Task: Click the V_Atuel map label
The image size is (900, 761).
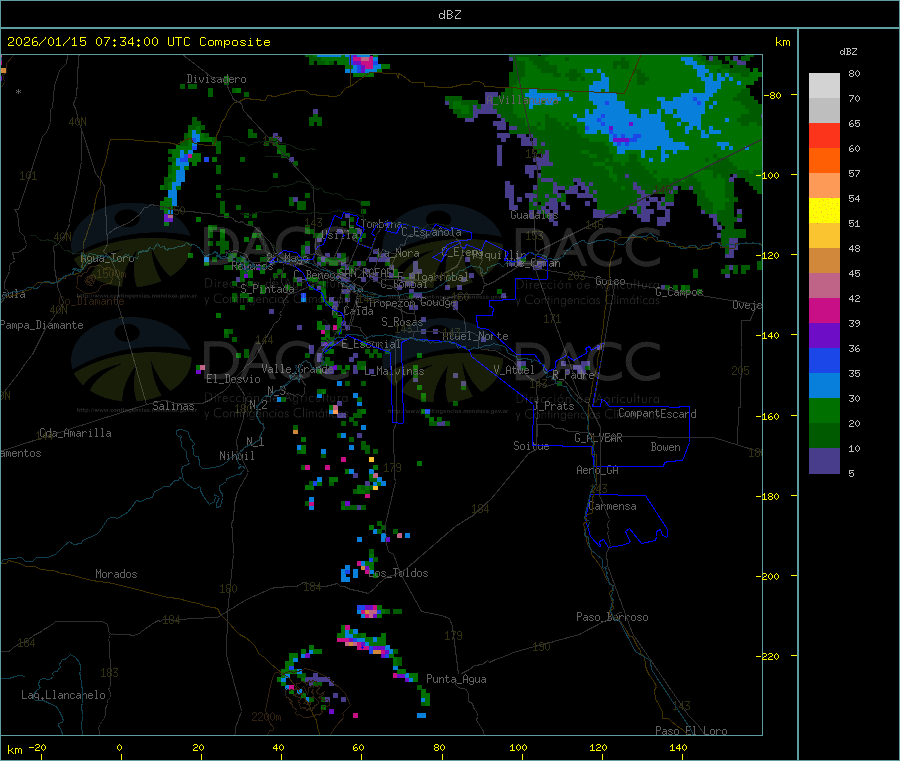Action: click(514, 370)
